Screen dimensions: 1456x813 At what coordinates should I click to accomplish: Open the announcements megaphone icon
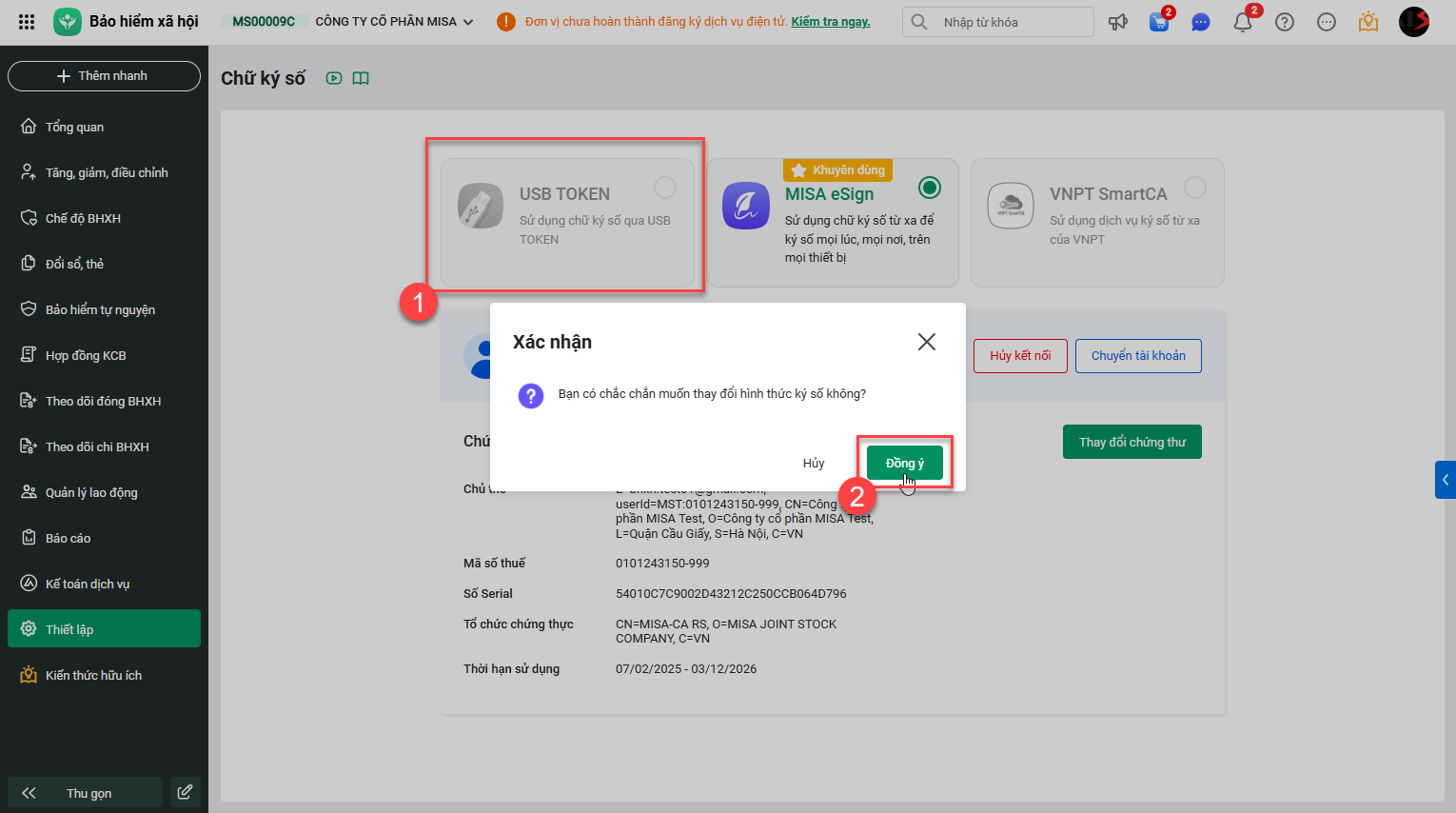coord(1118,22)
